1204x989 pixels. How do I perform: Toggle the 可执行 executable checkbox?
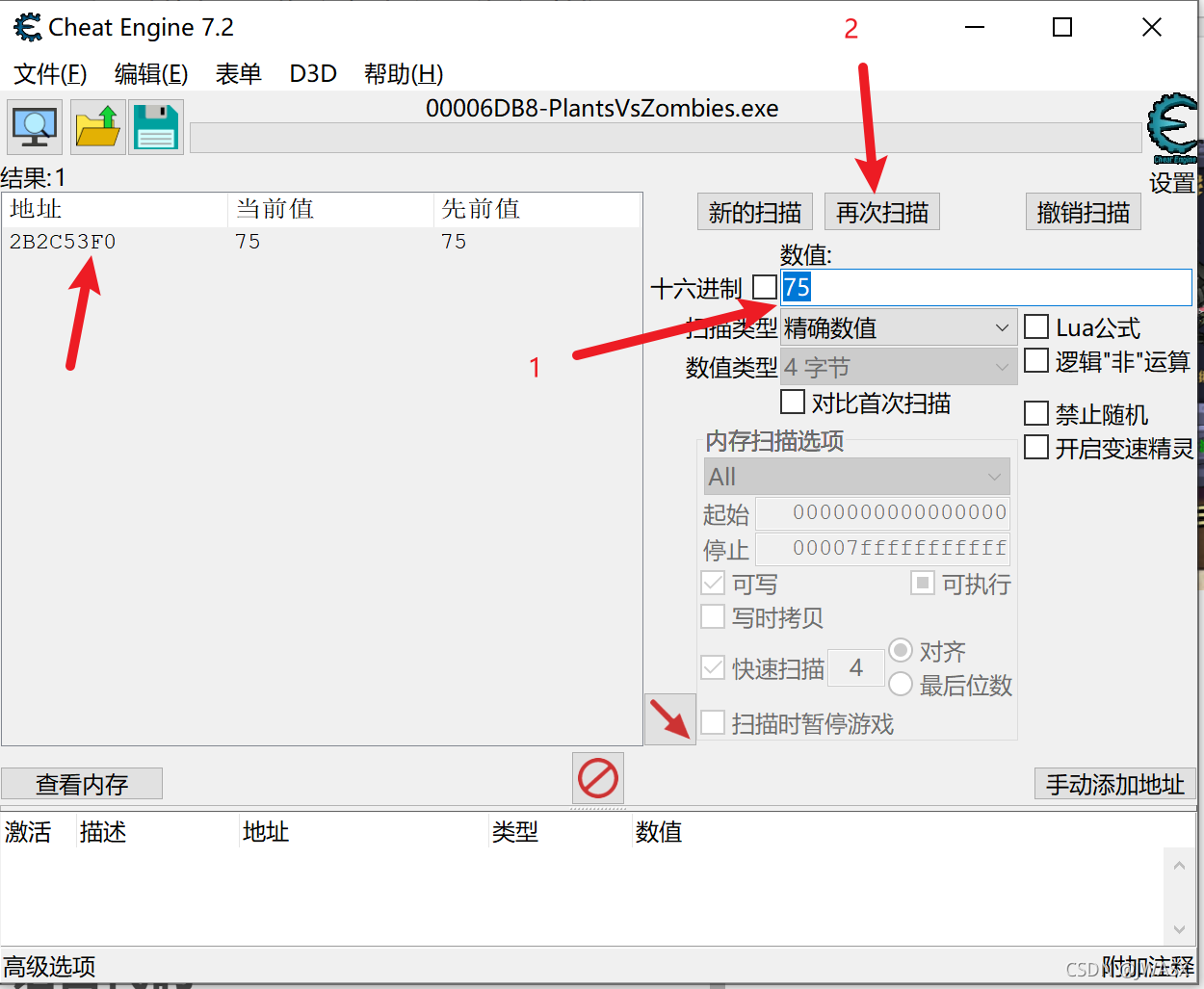[923, 583]
